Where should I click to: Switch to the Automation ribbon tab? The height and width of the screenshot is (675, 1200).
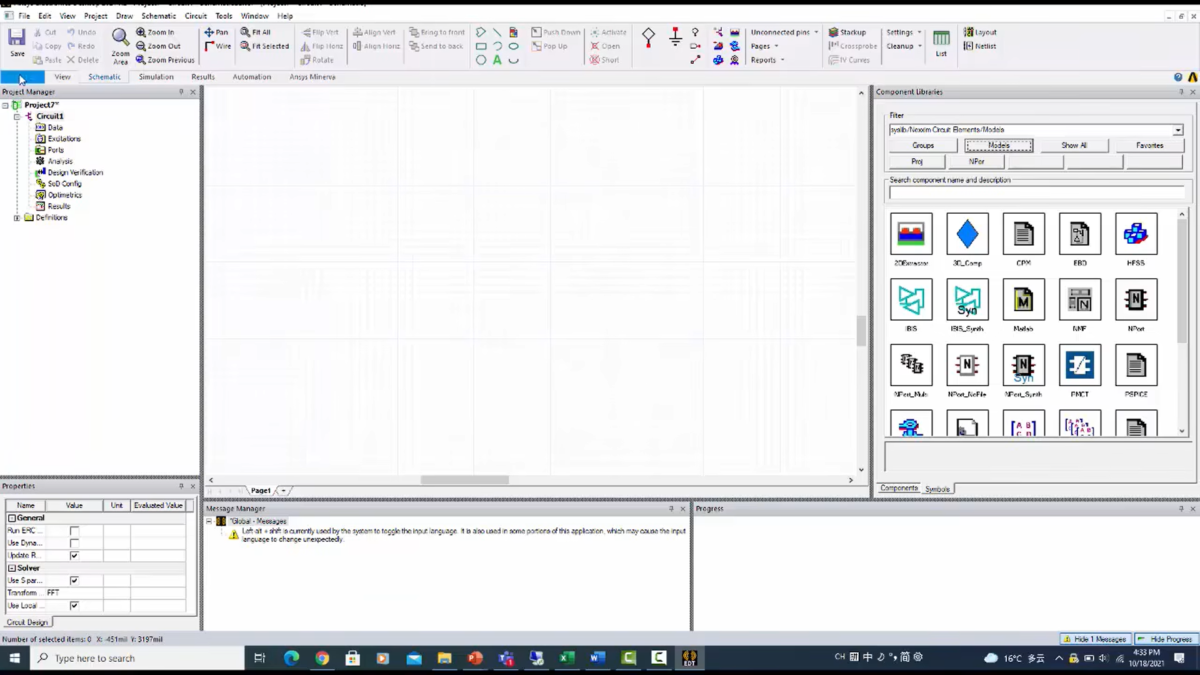coord(252,77)
